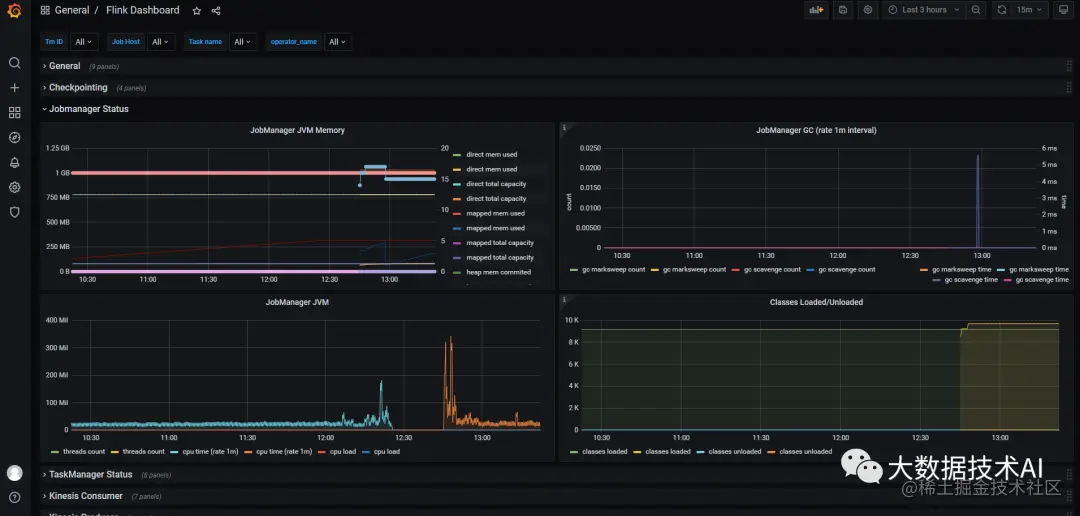Go to the General folder breadcrumb
Screen dimensions: 1080x516
72,10
